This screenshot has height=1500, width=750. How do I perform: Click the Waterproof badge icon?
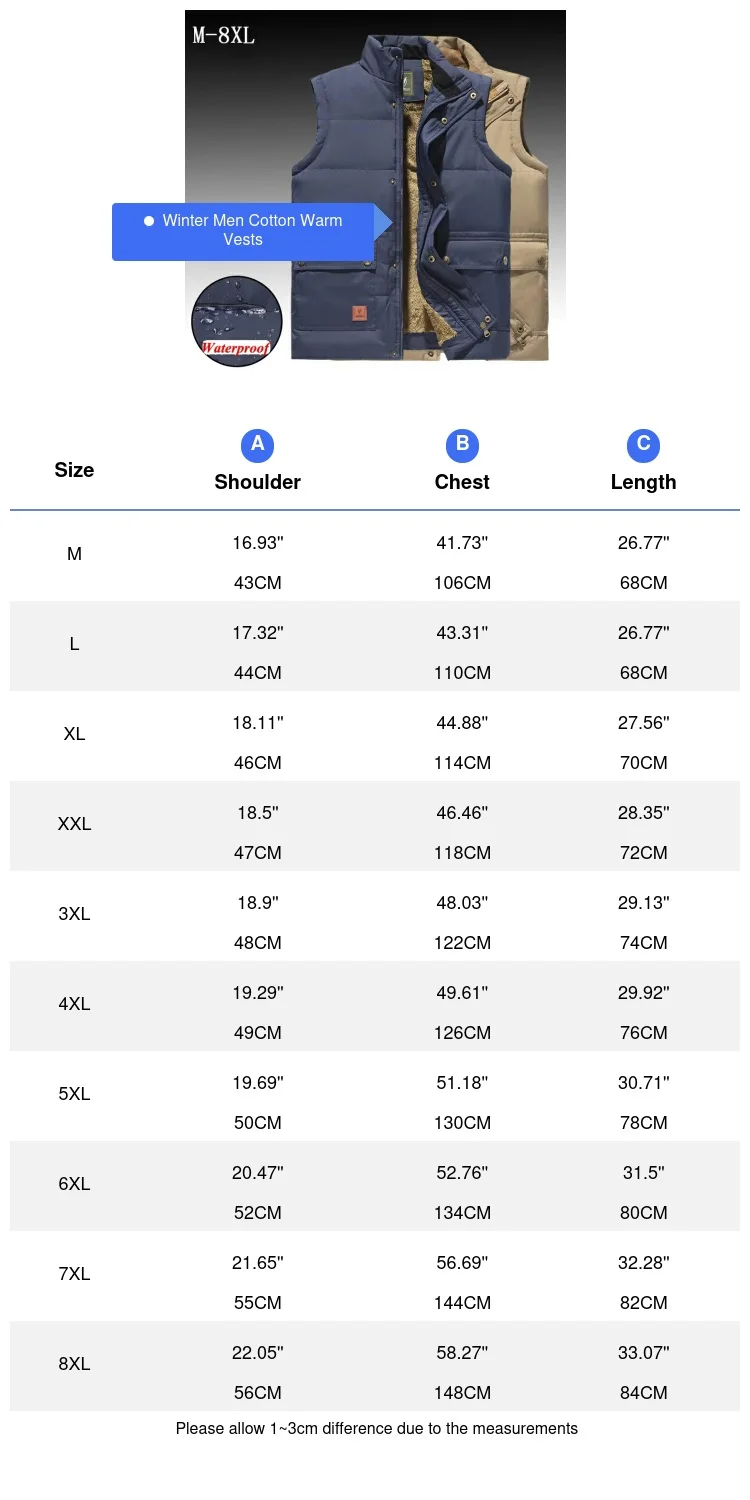click(237, 322)
